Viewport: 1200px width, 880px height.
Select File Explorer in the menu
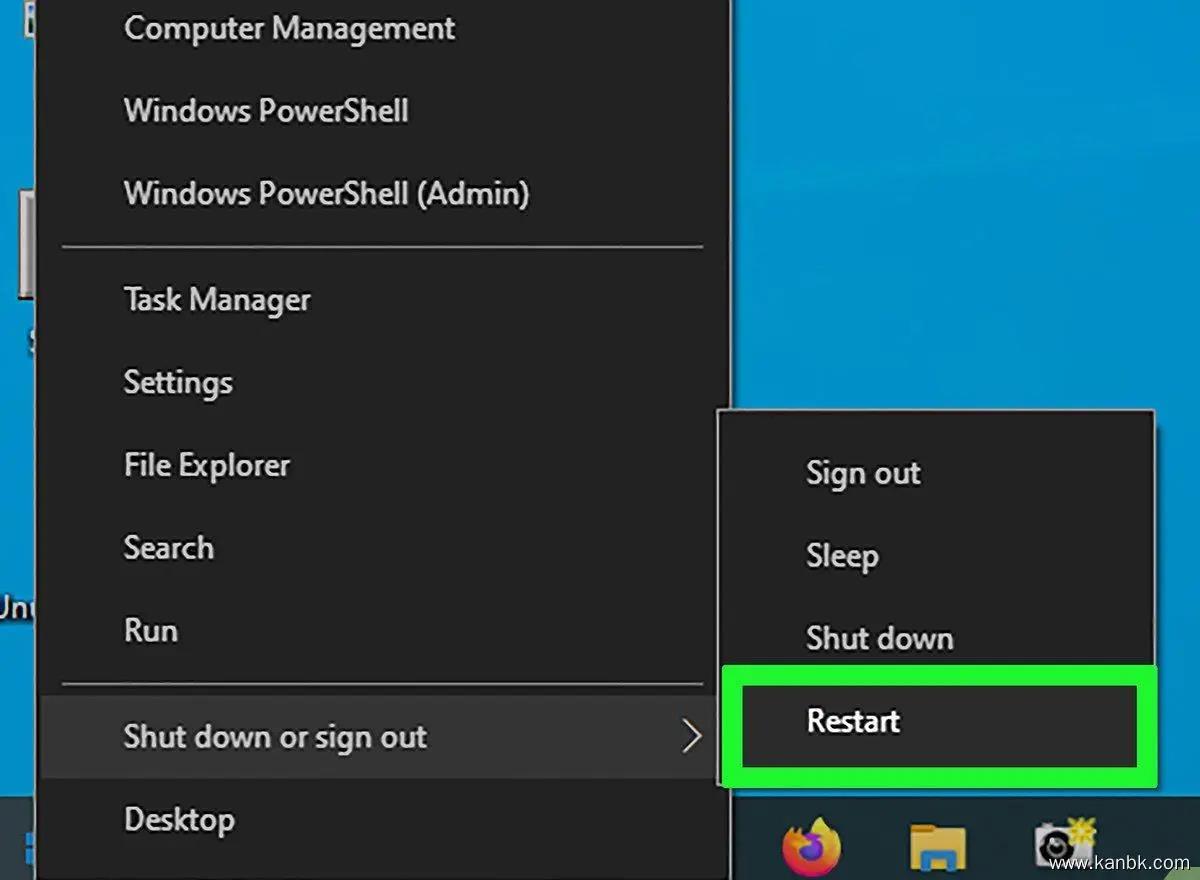[207, 465]
